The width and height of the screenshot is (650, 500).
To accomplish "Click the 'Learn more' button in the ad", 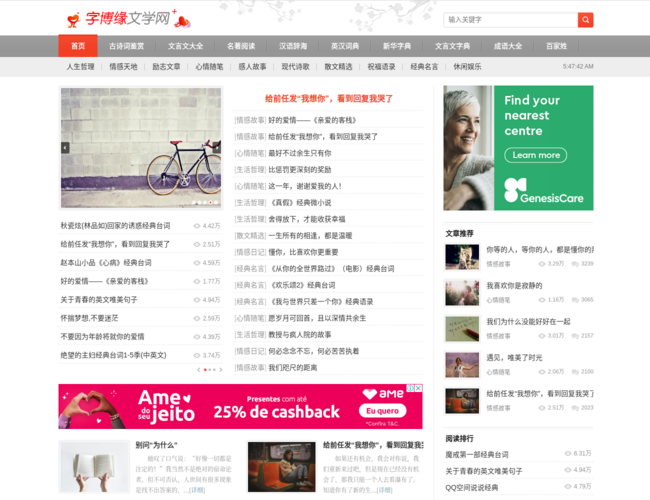I will click(536, 155).
